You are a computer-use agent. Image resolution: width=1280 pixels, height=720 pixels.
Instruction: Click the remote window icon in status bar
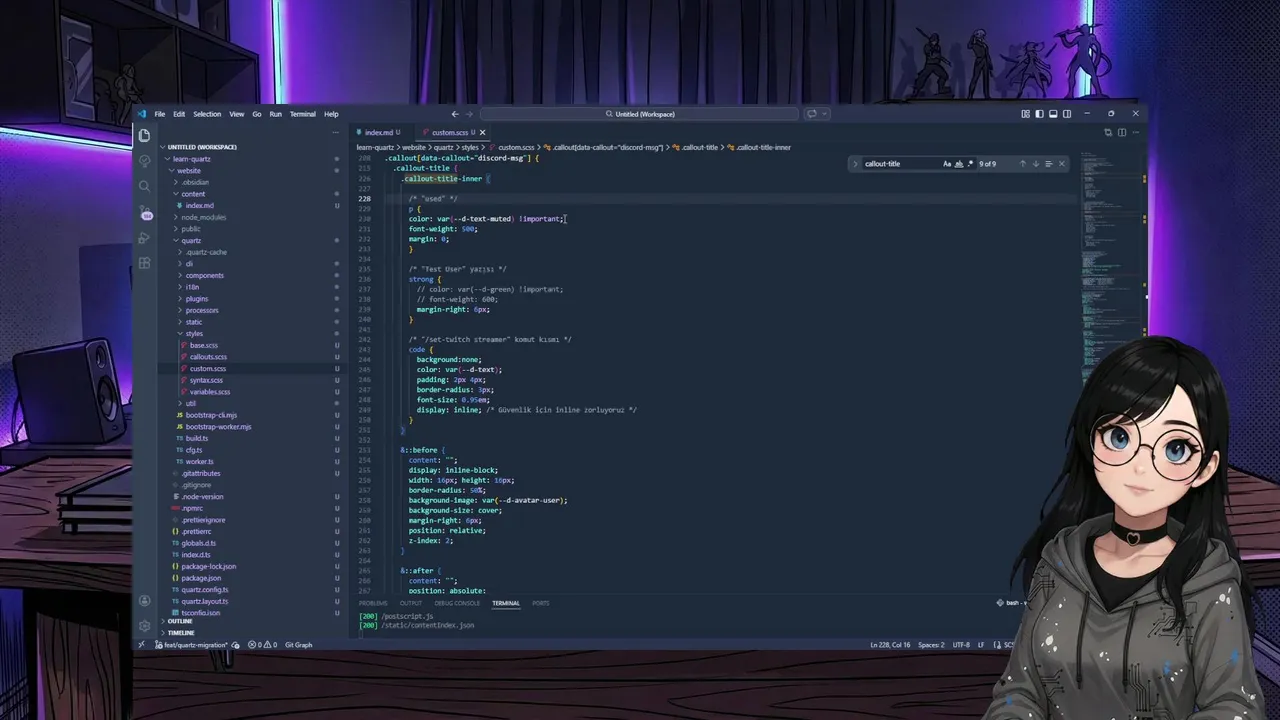click(141, 645)
